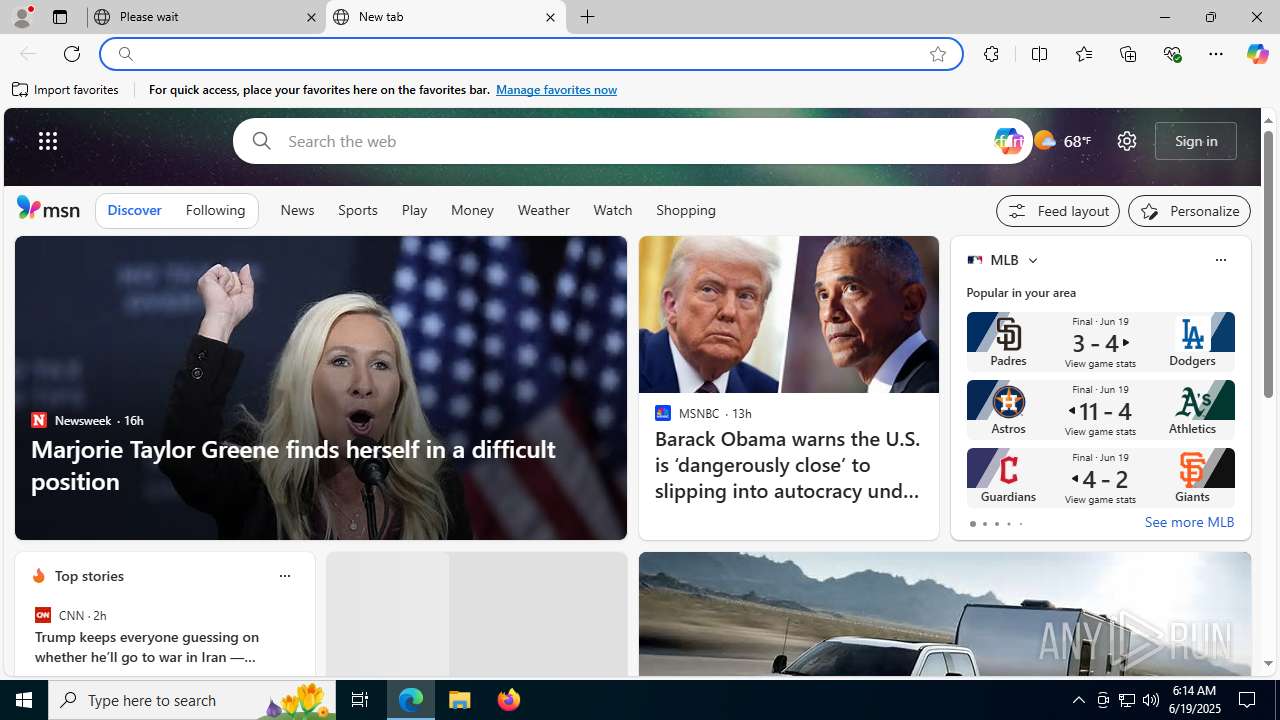
Task: View Astros vs Athletics game stats
Action: coord(1100,410)
